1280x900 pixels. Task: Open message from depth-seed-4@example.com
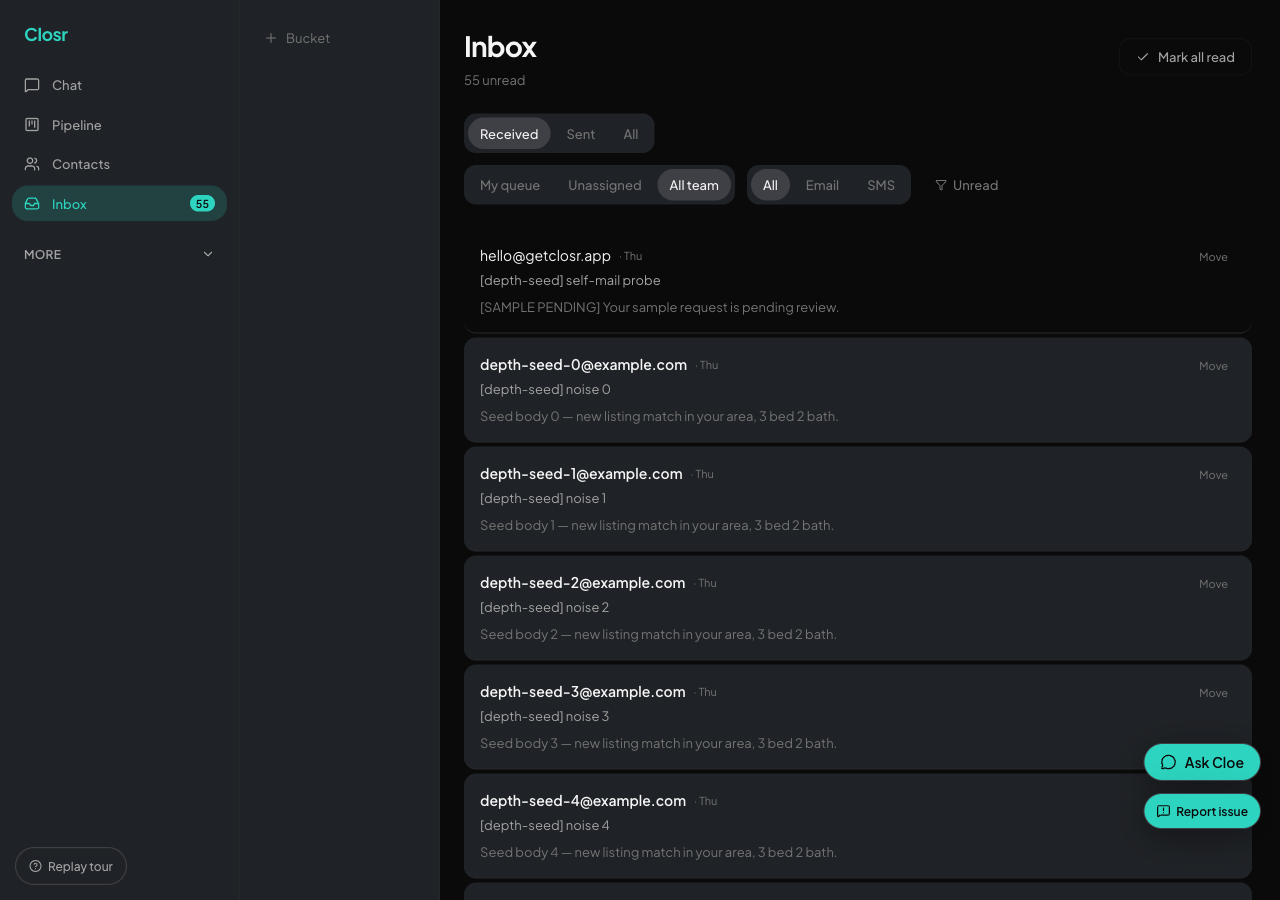point(858,826)
